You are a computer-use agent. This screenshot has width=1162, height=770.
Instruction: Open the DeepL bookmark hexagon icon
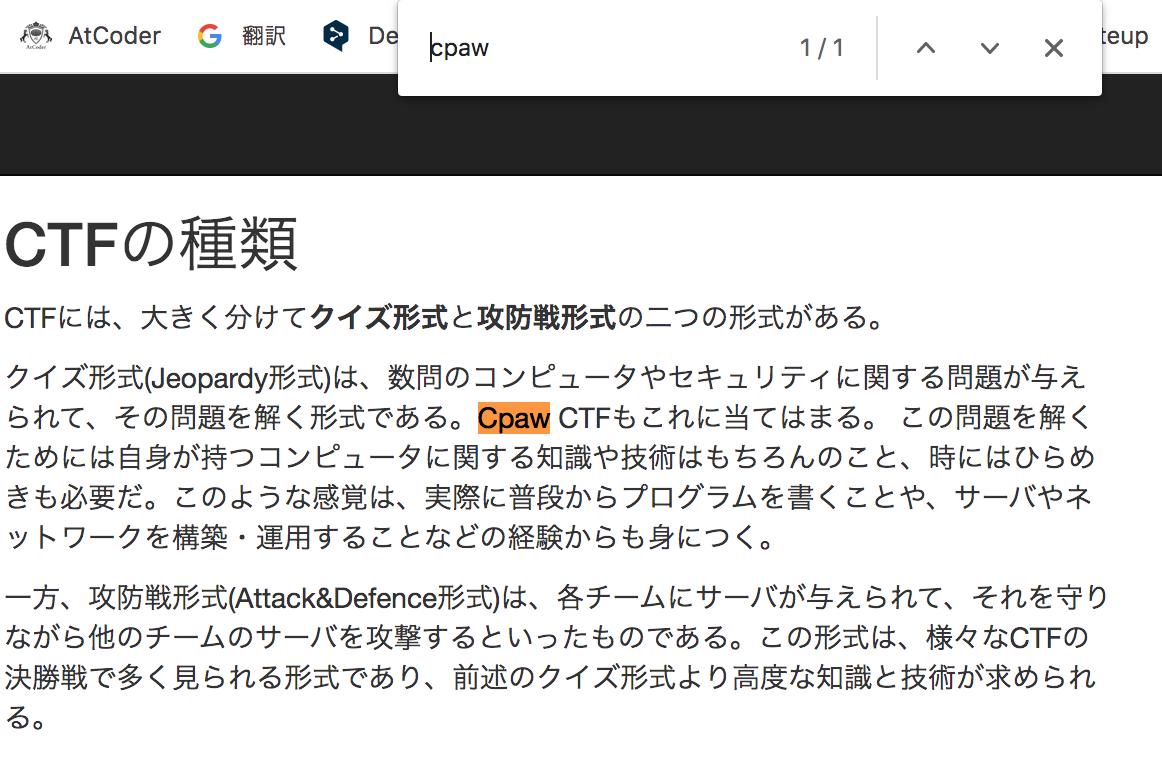click(336, 36)
